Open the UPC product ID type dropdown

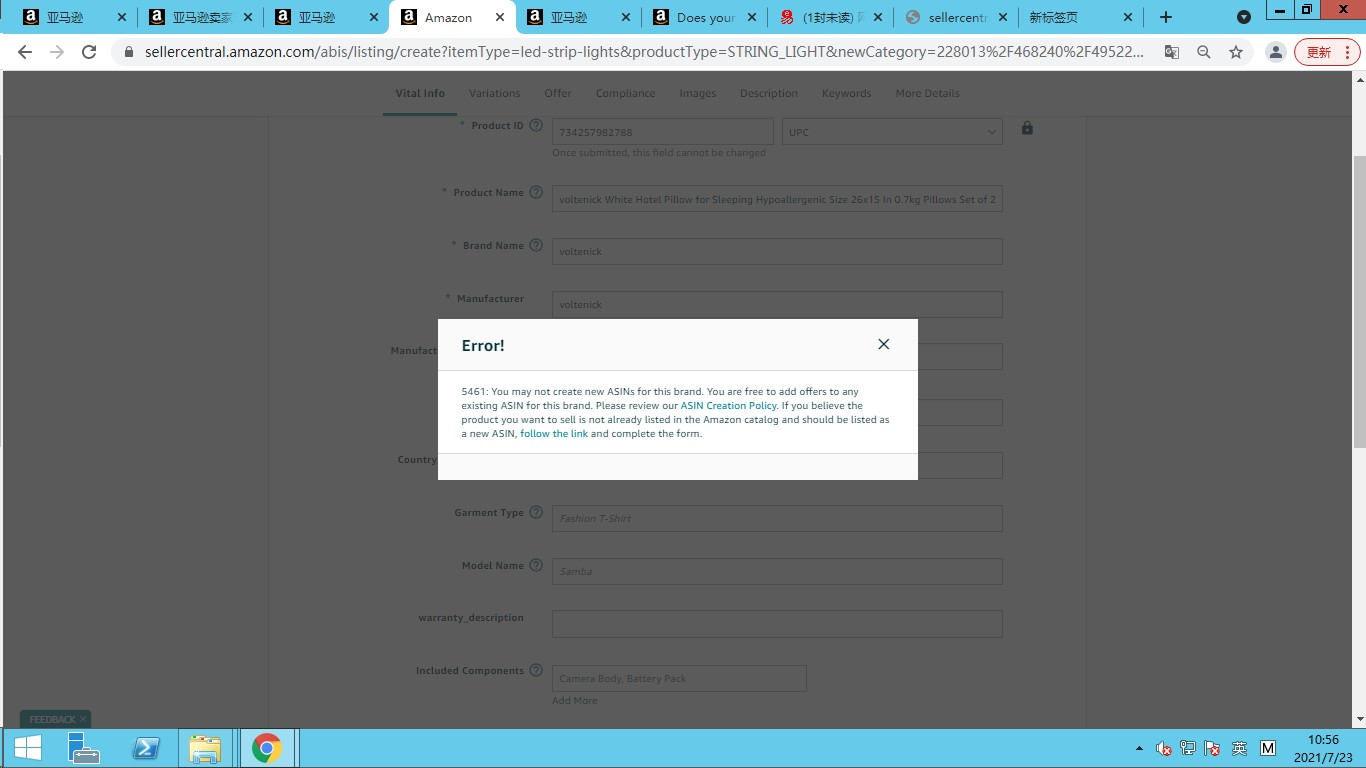pyautogui.click(x=892, y=132)
